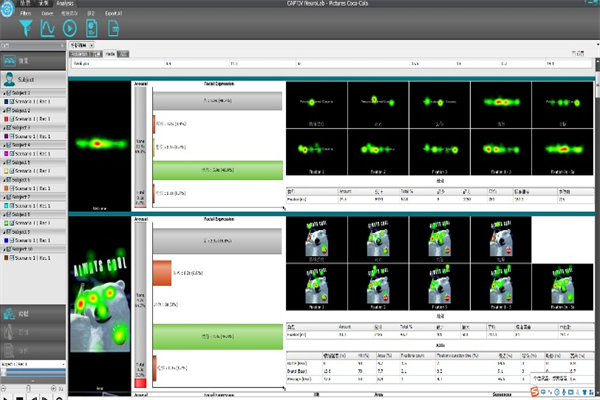The width and height of the screenshot is (600, 400).
Task: Collapse the Subject 10 tree node
Action: 4,250
